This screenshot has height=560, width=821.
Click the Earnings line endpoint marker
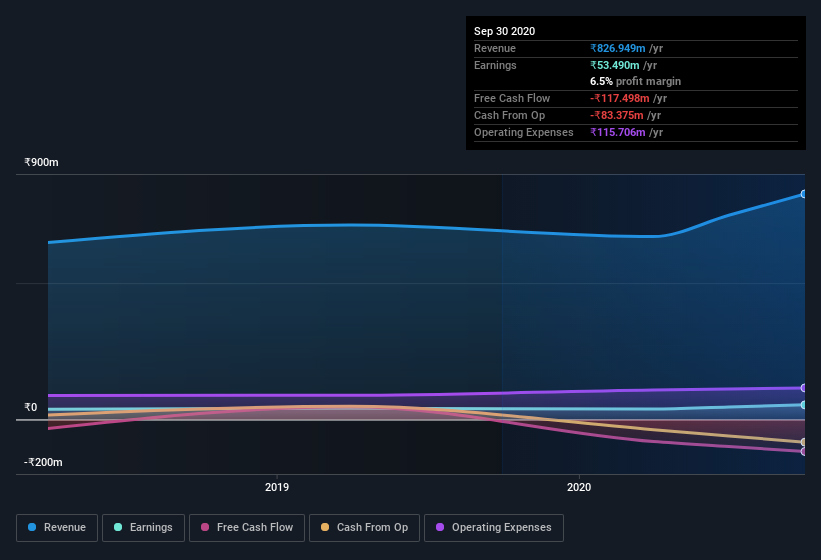803,405
